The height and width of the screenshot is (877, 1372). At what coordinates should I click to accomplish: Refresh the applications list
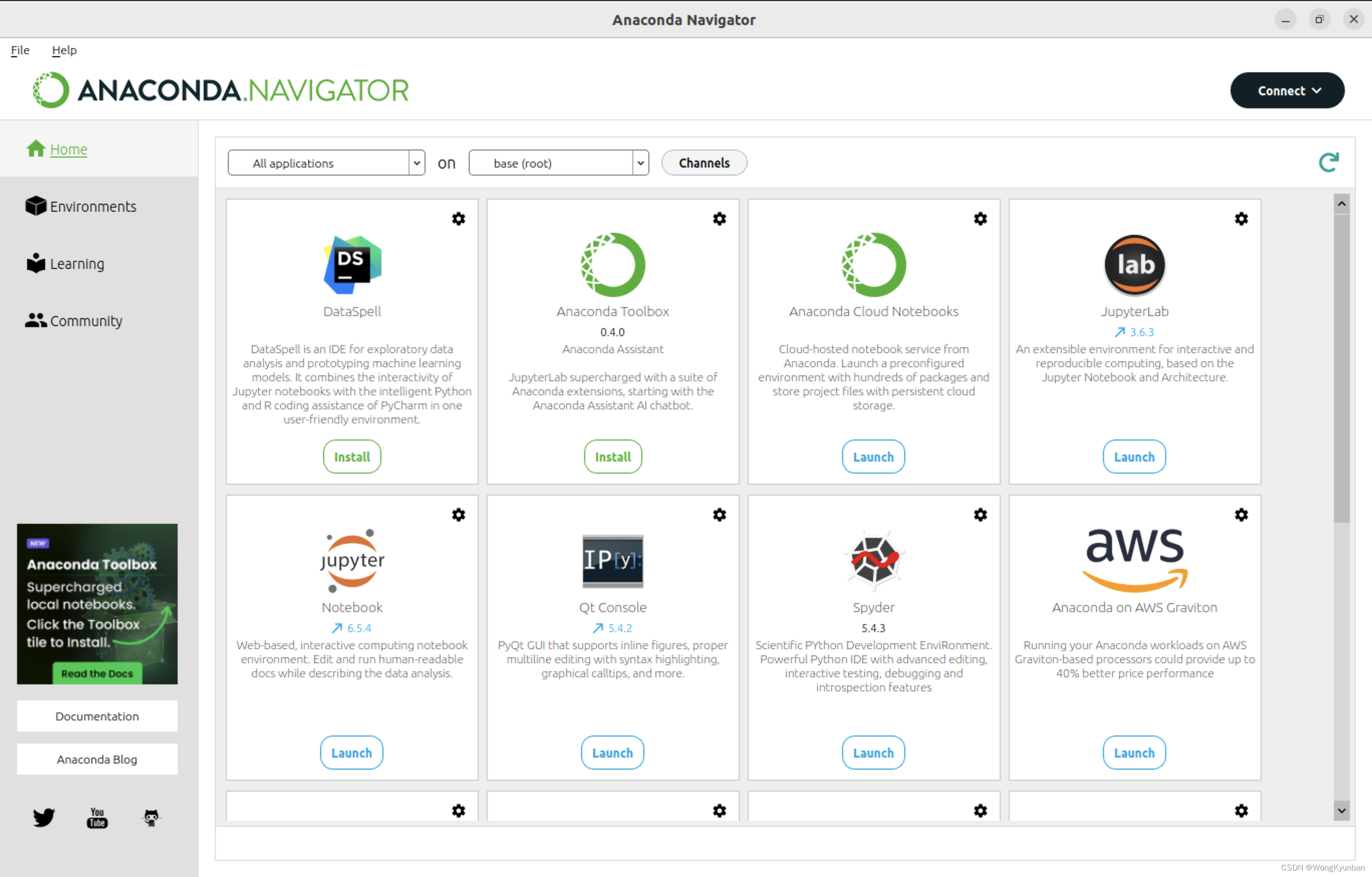pos(1329,163)
